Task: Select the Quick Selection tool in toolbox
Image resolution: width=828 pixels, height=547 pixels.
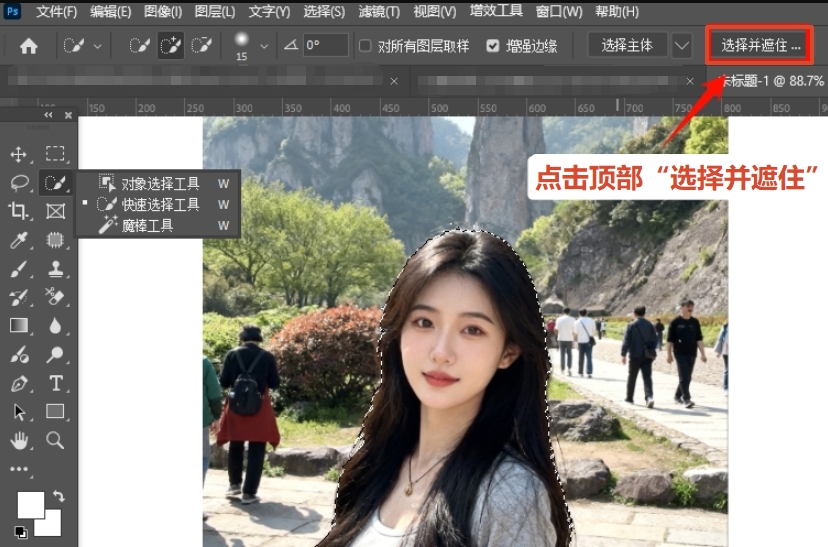Action: (55, 183)
